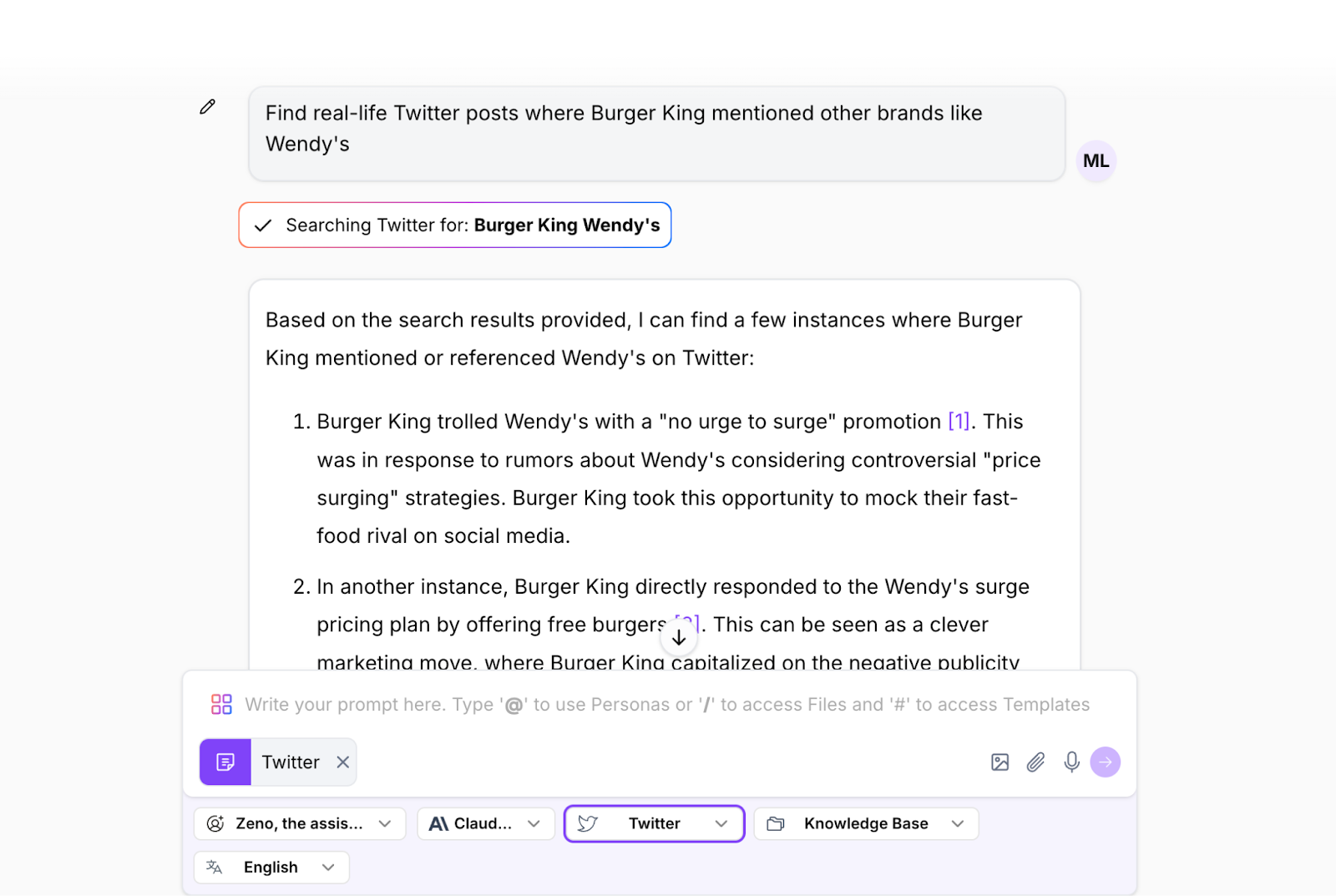1336x896 pixels.
Task: Click citation link [1] in first result
Action: coord(957,422)
